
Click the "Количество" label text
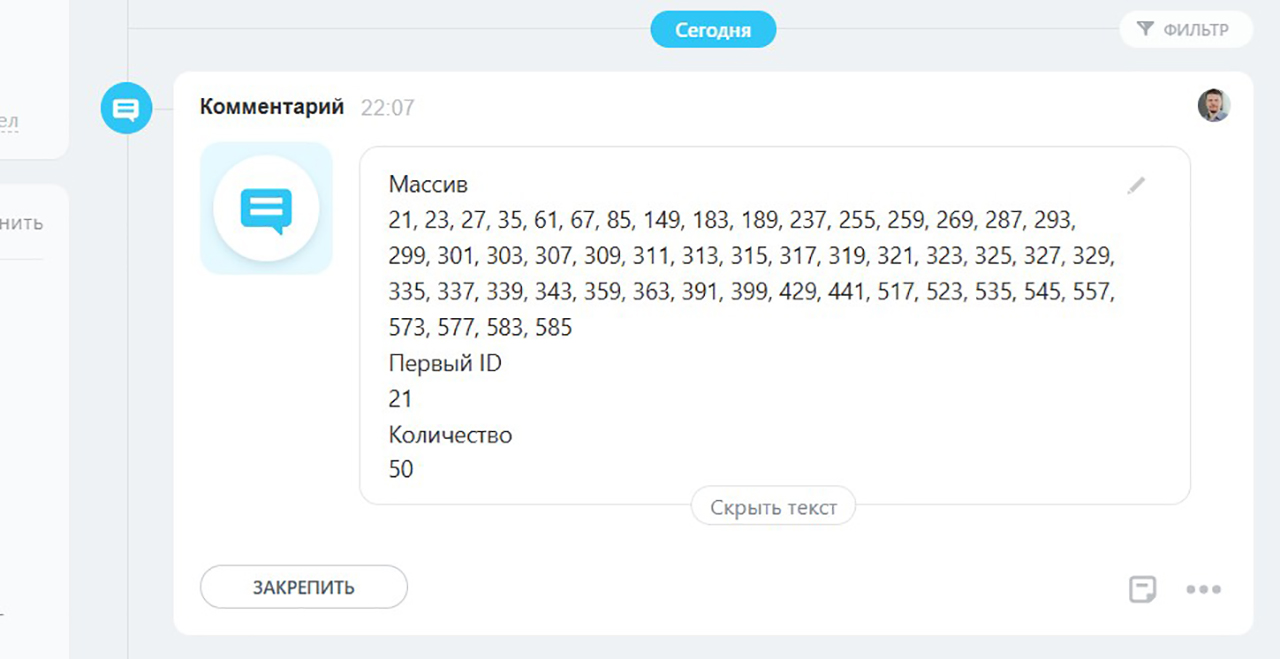click(450, 435)
